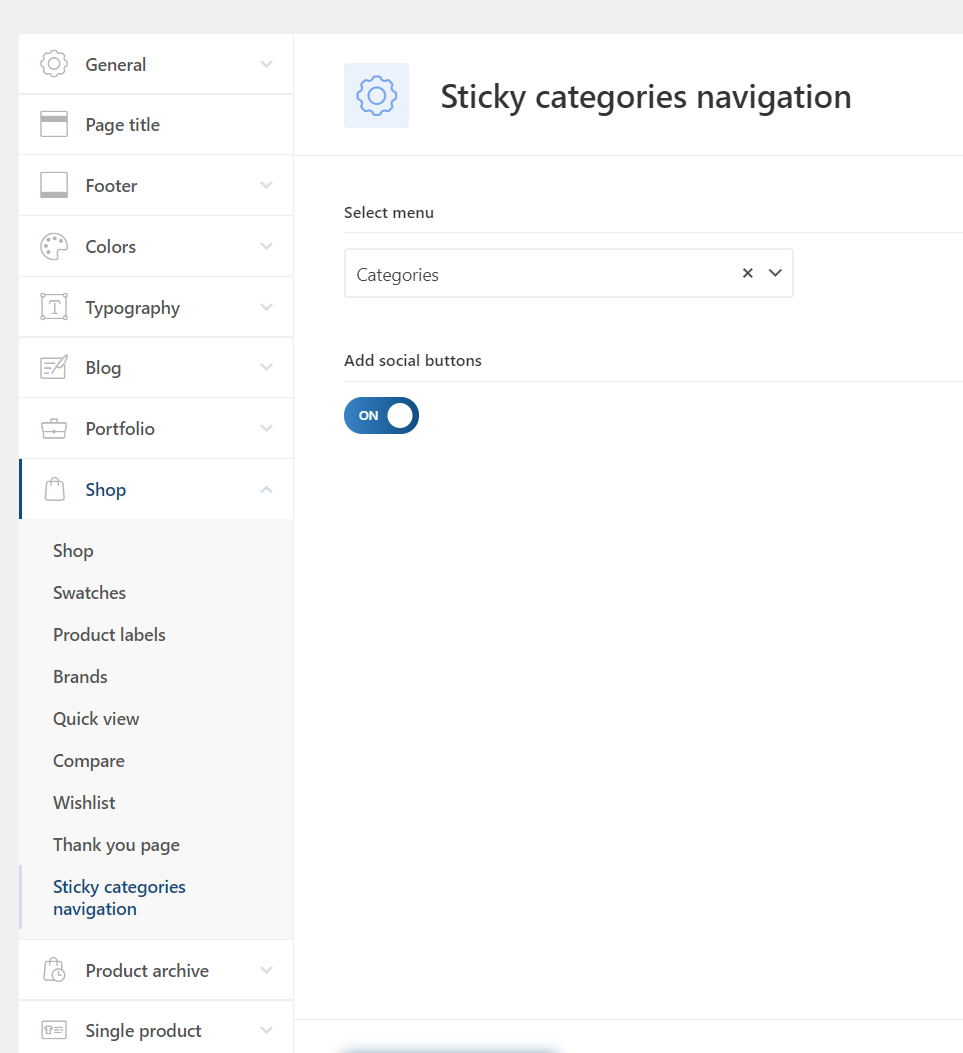This screenshot has width=963, height=1053.
Task: Click the Shop bag icon
Action: 54,490
